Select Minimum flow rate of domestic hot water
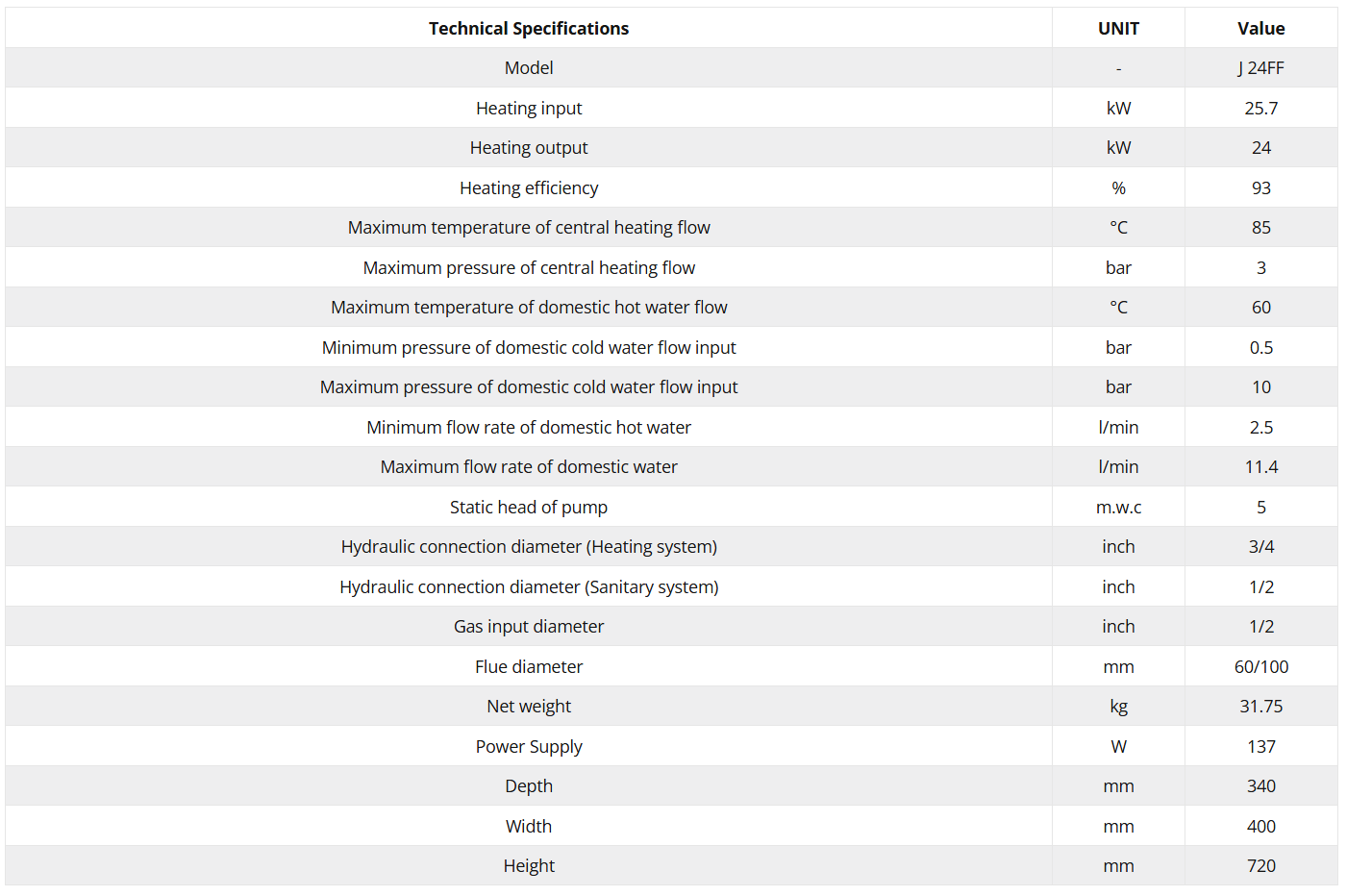The image size is (1347, 896). [529, 428]
